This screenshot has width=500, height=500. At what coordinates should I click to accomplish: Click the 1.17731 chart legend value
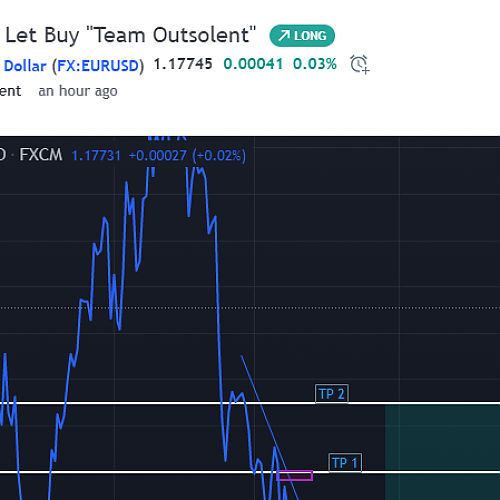(x=96, y=156)
